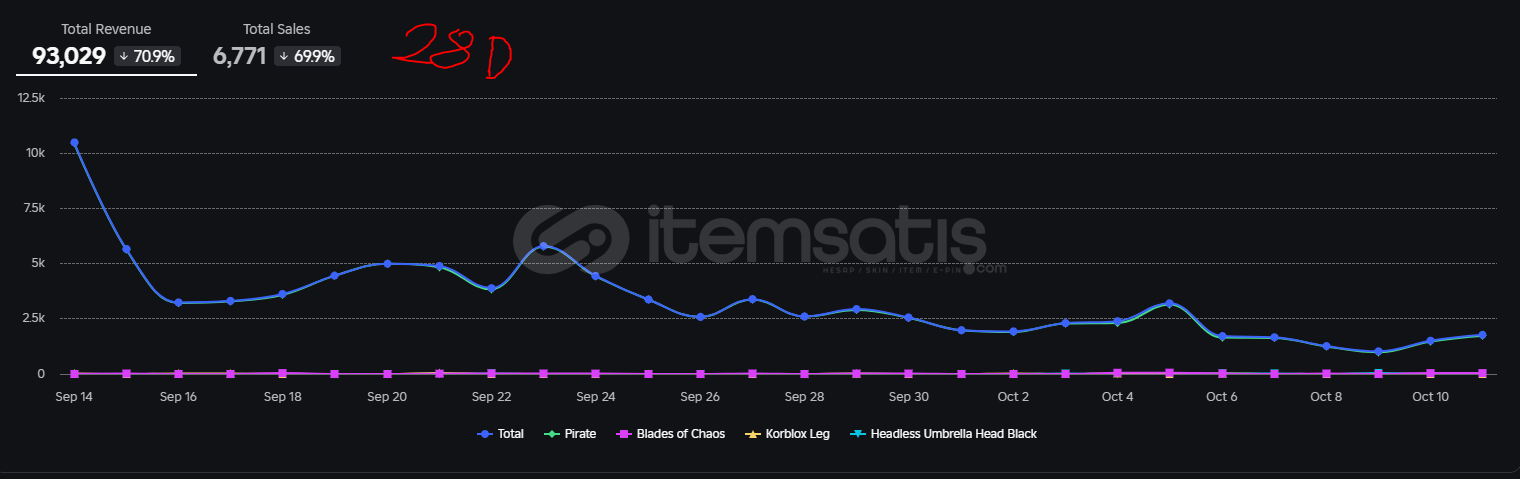
Task: Switch to the Total Sales tab
Action: (276, 30)
